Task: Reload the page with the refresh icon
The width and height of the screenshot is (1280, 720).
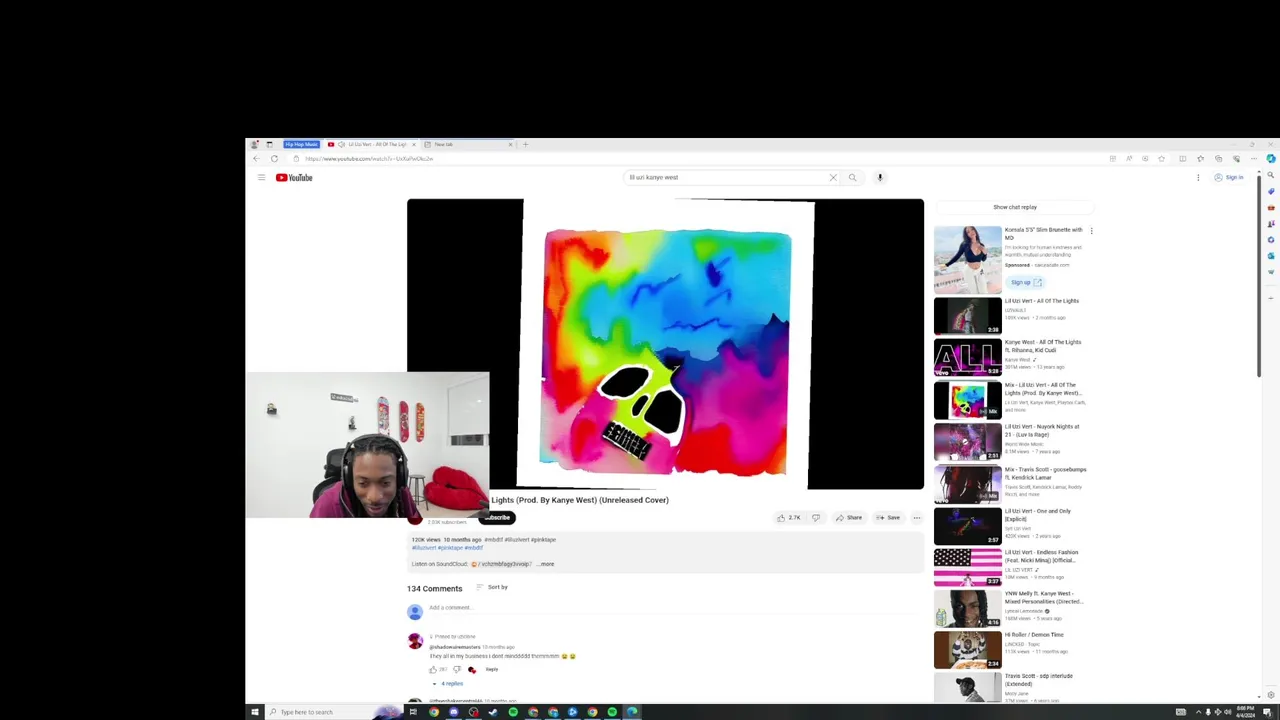Action: pos(274,159)
